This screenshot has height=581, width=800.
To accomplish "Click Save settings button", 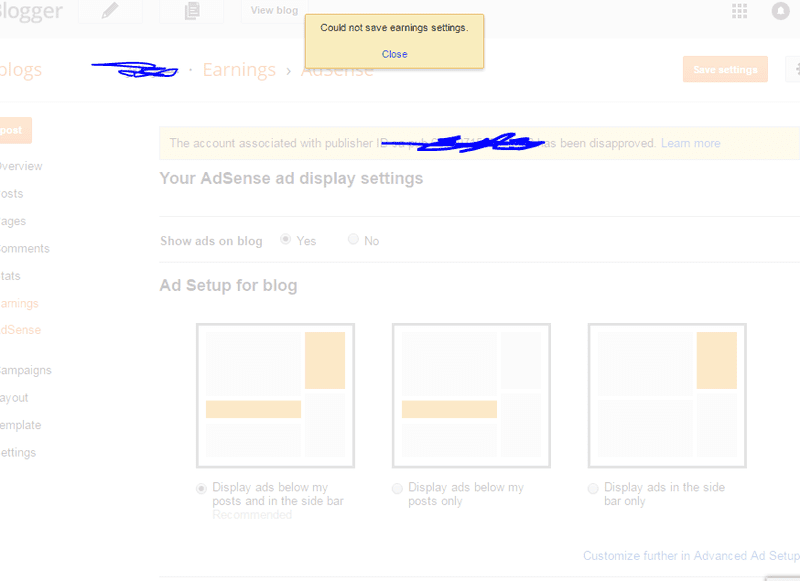I will (725, 69).
